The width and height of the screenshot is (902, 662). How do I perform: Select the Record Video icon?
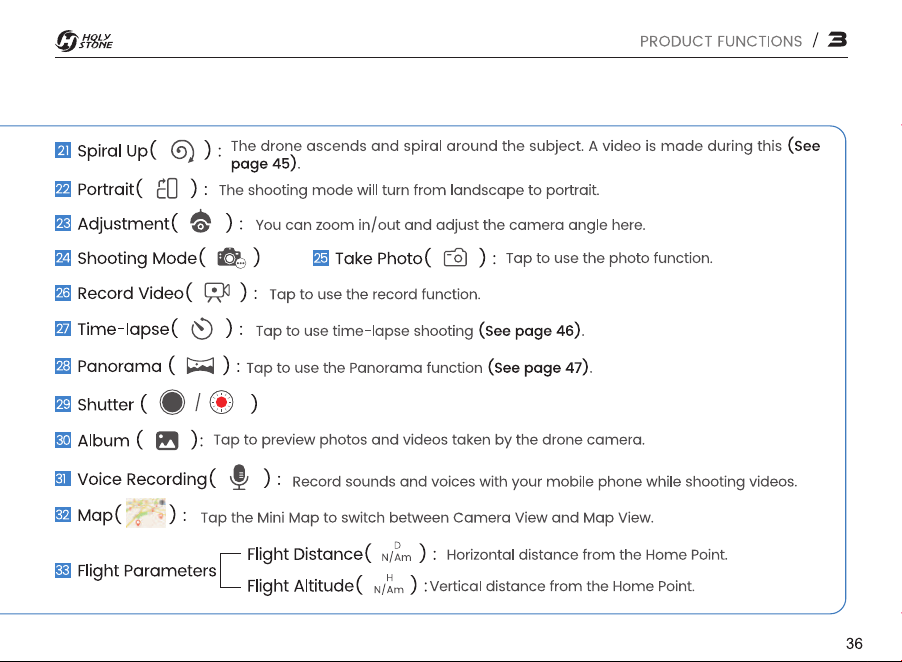(217, 293)
